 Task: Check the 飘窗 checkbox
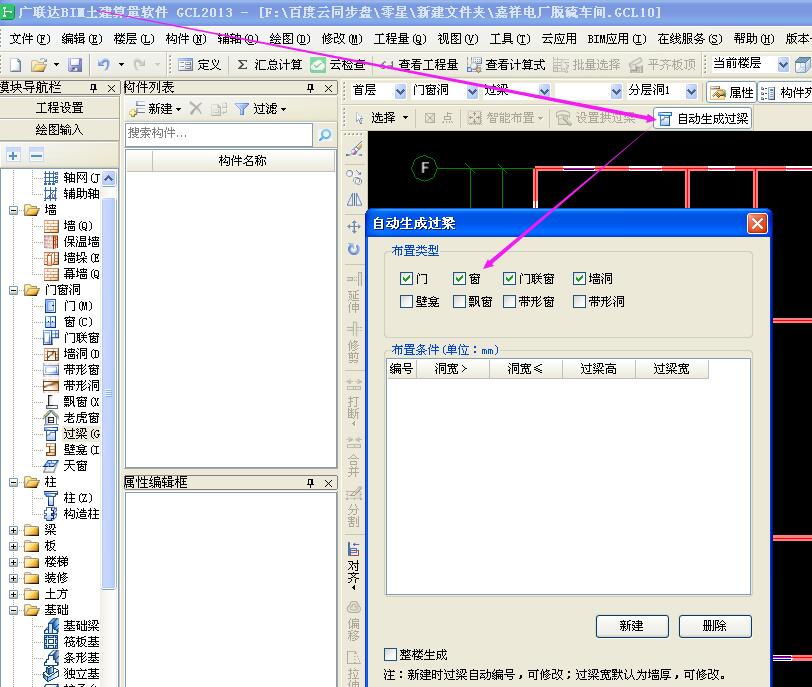coord(459,301)
